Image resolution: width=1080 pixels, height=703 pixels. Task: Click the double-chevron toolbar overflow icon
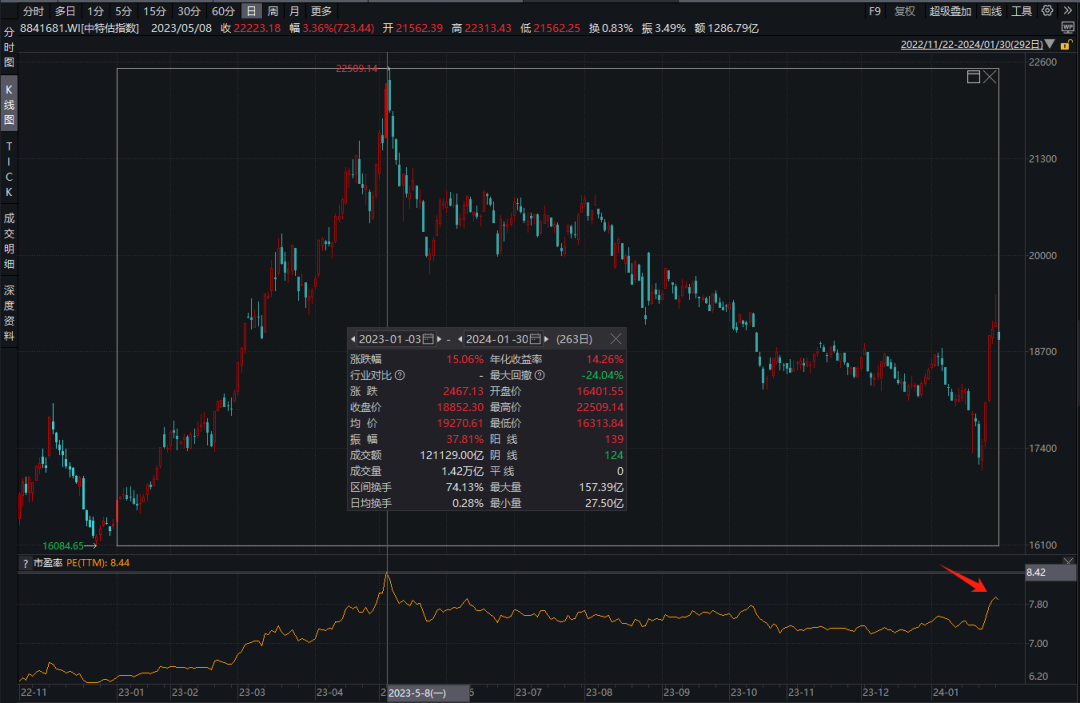(1066, 11)
